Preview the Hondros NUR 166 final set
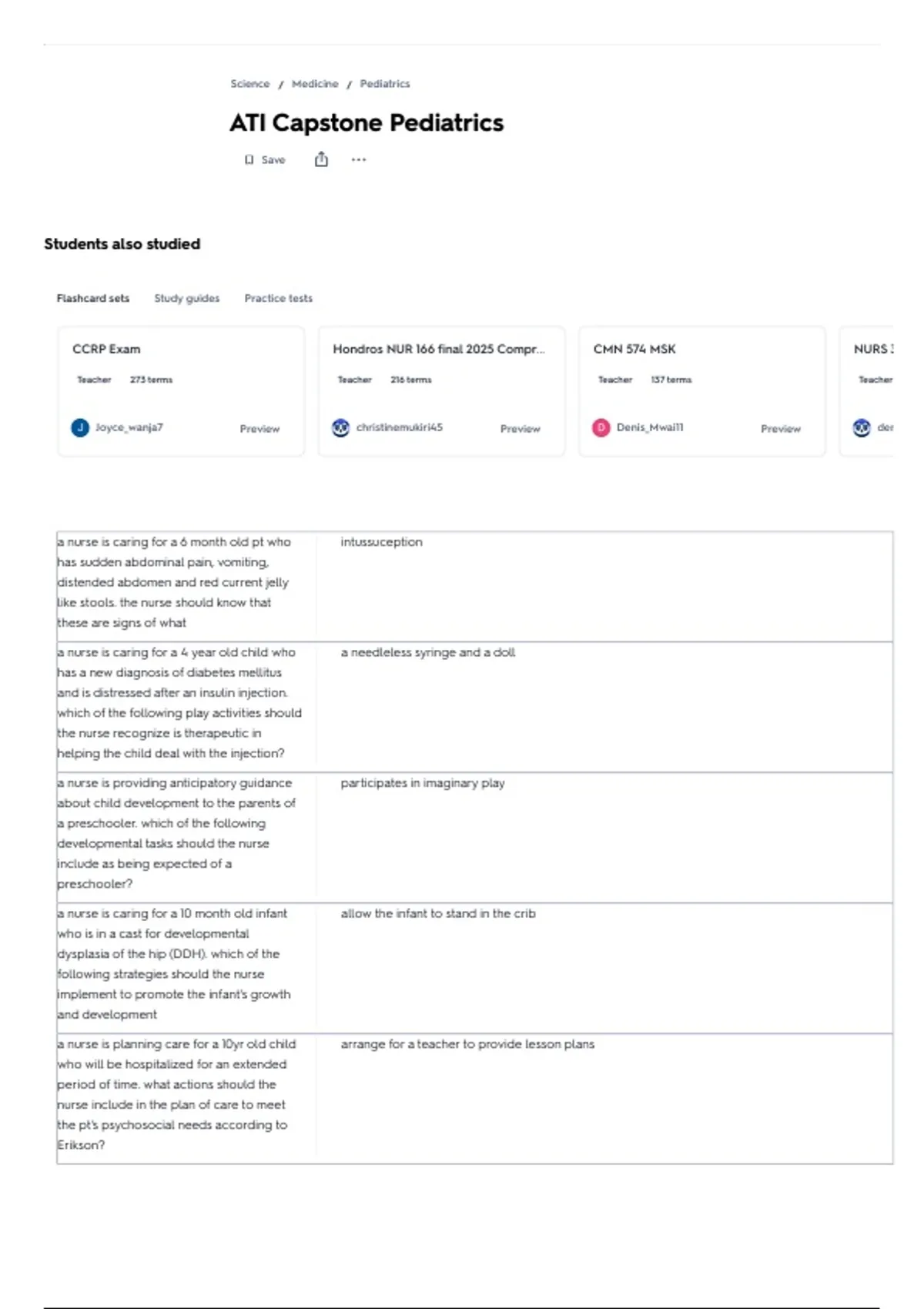The height and width of the screenshot is (1309, 924). (x=521, y=428)
